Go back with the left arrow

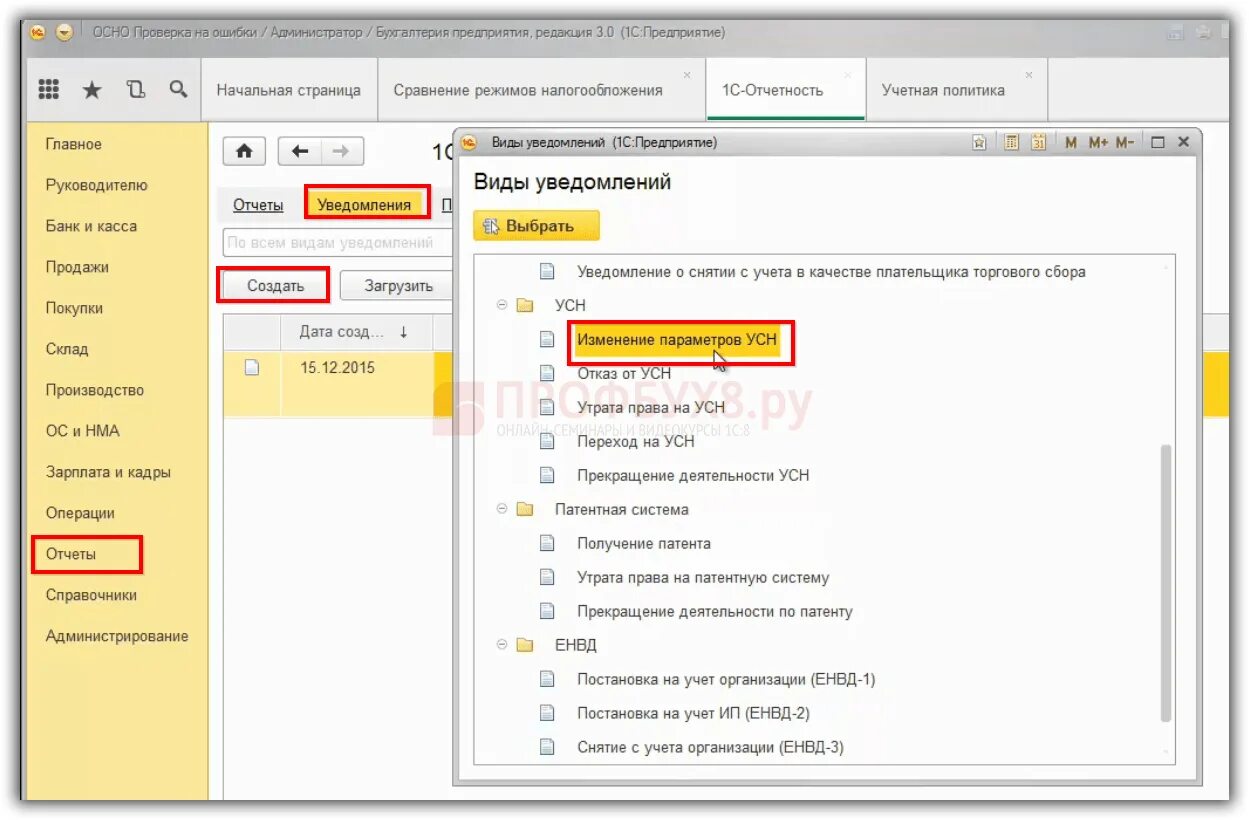pyautogui.click(x=300, y=152)
